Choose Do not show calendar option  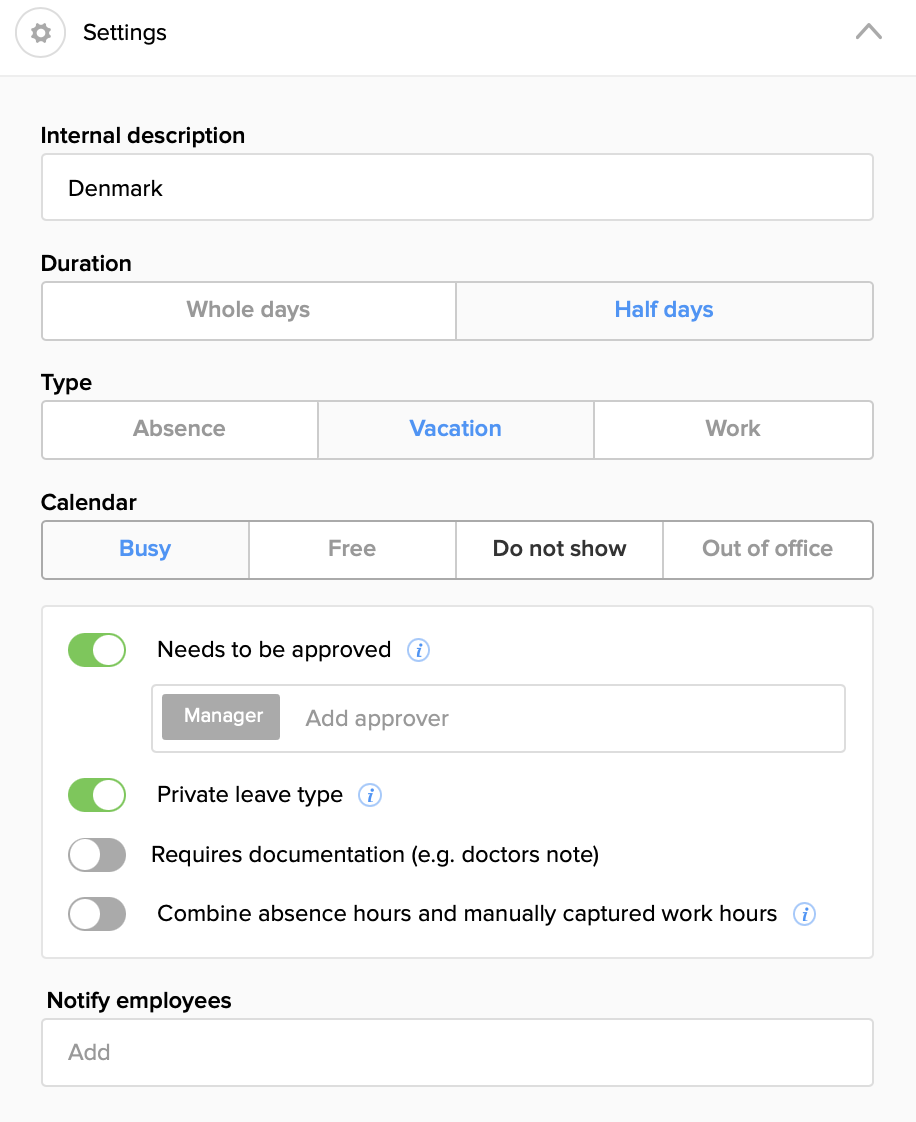pyautogui.click(x=559, y=549)
